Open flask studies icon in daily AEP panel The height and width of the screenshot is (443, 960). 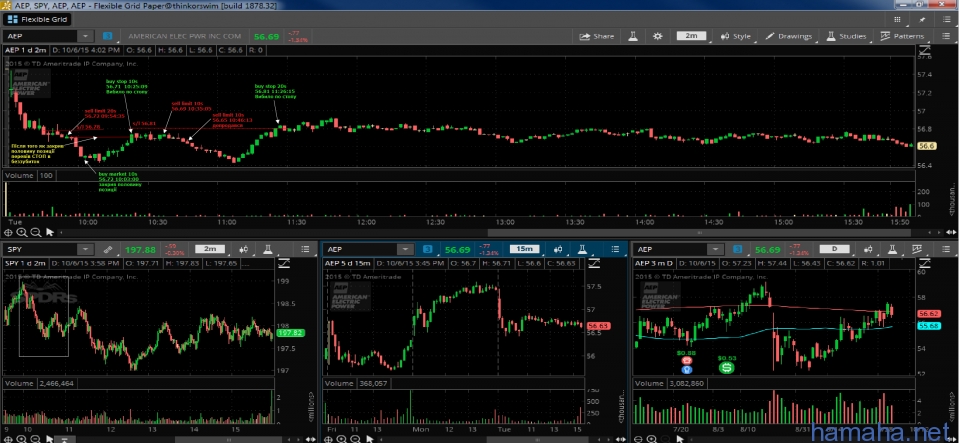pos(893,250)
